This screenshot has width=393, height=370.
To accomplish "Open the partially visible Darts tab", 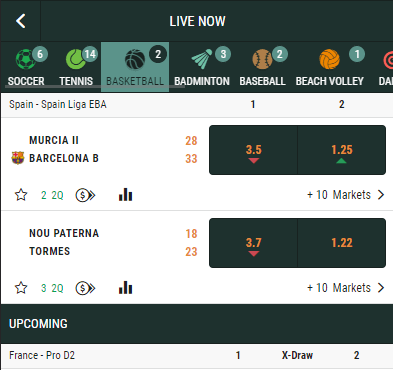I will pyautogui.click(x=386, y=67).
